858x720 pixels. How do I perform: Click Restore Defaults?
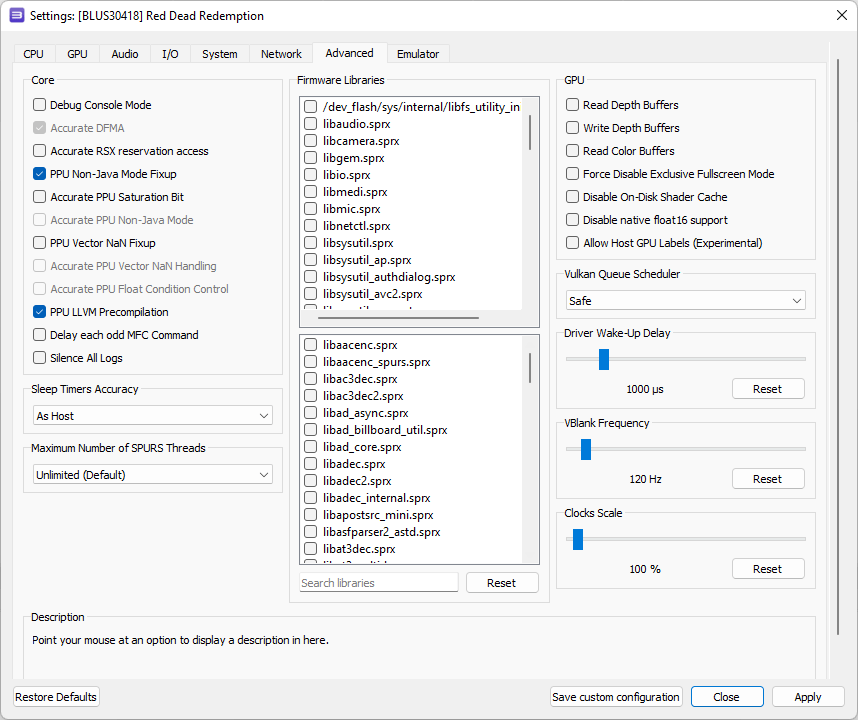coord(55,696)
